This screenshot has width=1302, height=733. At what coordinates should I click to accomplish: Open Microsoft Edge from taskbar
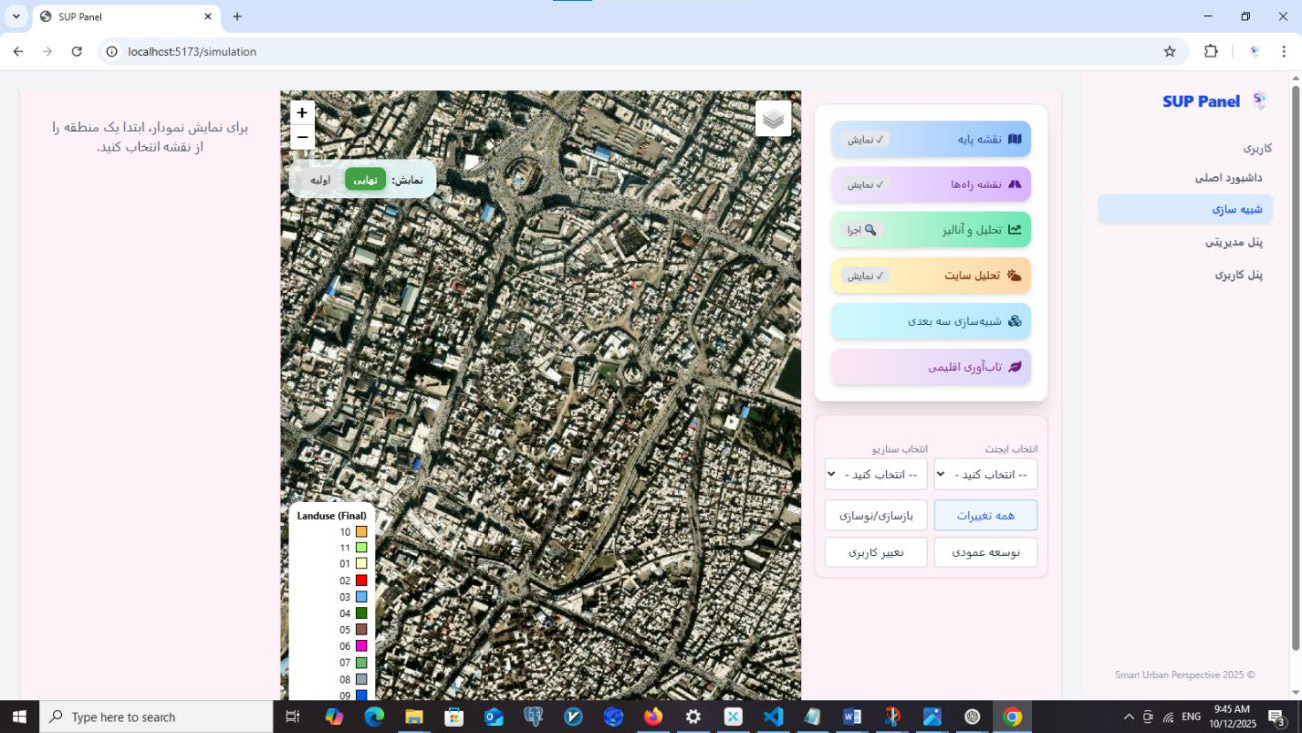click(x=374, y=717)
